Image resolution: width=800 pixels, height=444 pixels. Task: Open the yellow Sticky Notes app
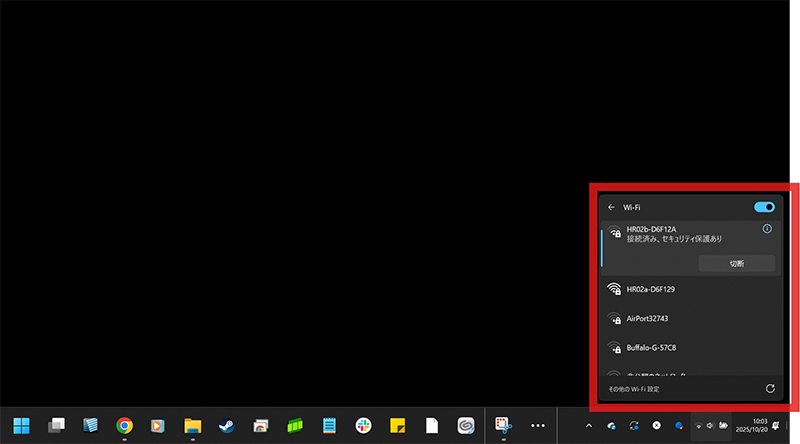(x=397, y=425)
